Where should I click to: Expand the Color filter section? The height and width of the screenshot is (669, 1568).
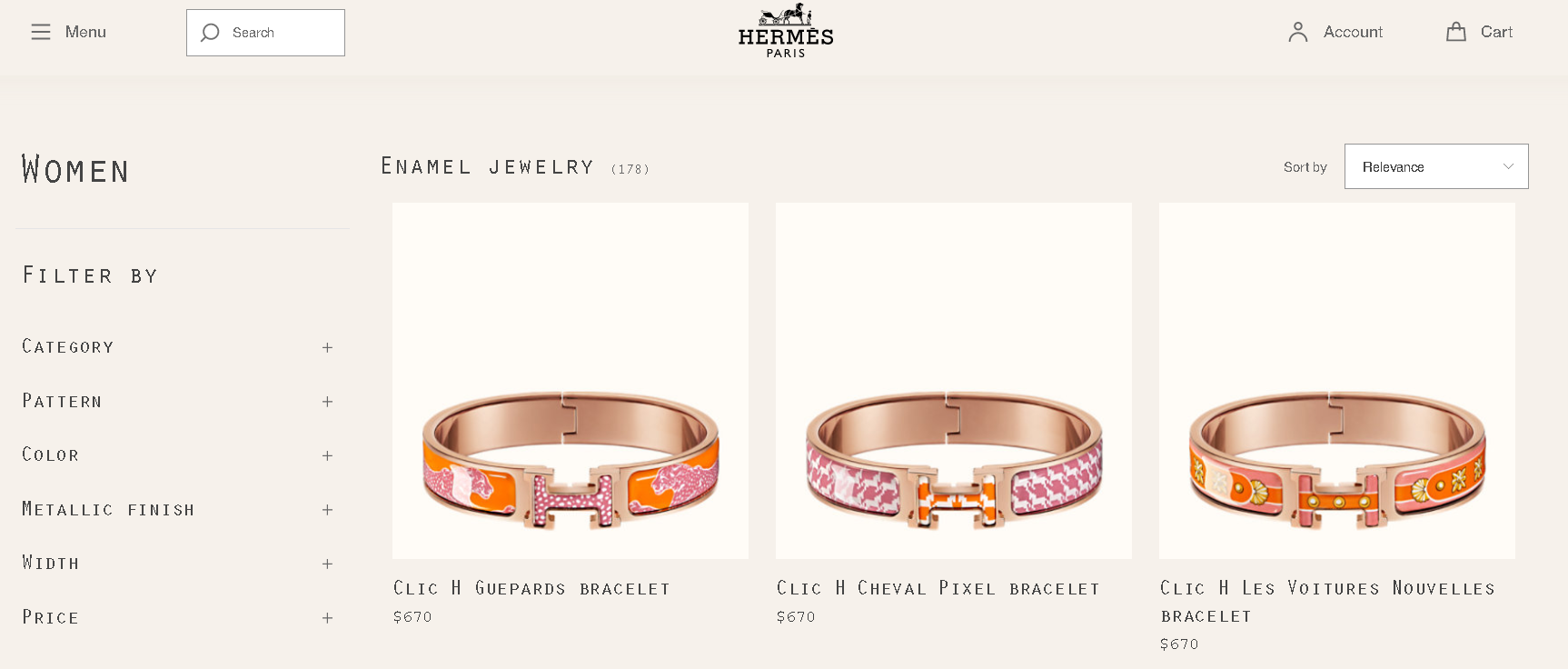click(x=178, y=454)
